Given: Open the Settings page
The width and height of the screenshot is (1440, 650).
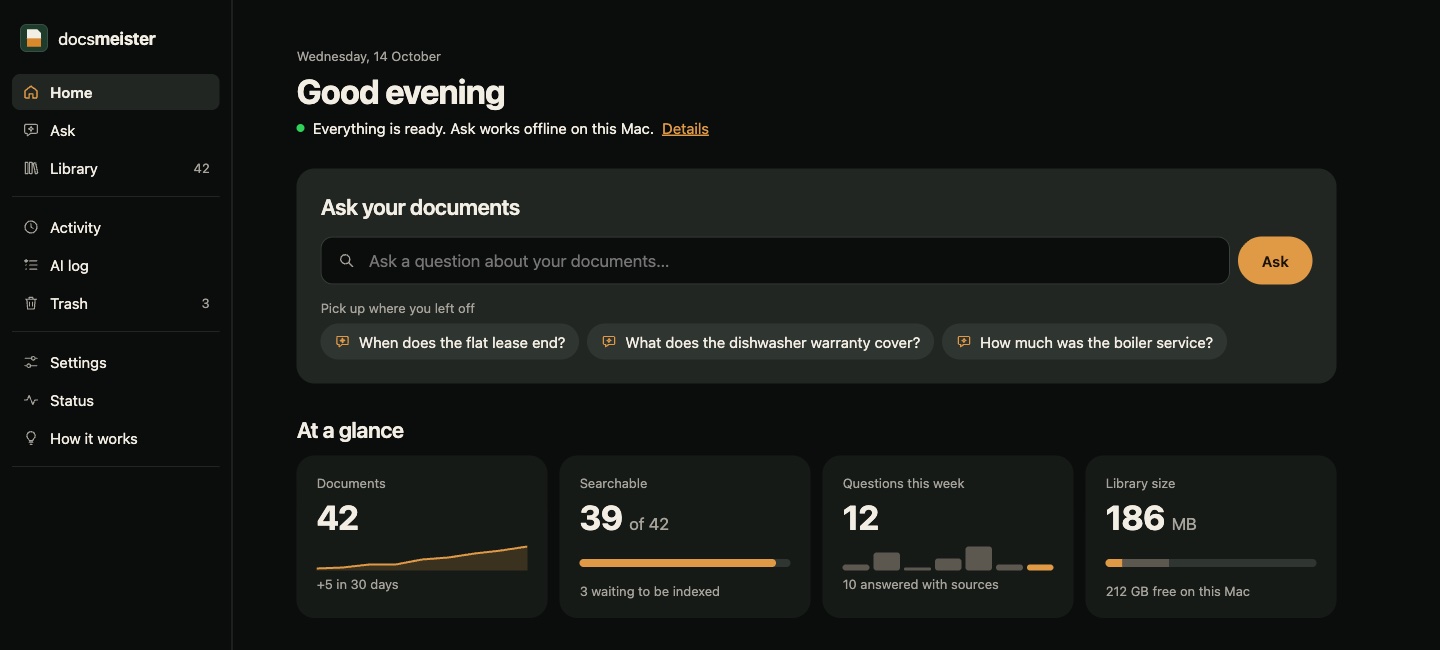Looking at the screenshot, I should (x=116, y=362).
